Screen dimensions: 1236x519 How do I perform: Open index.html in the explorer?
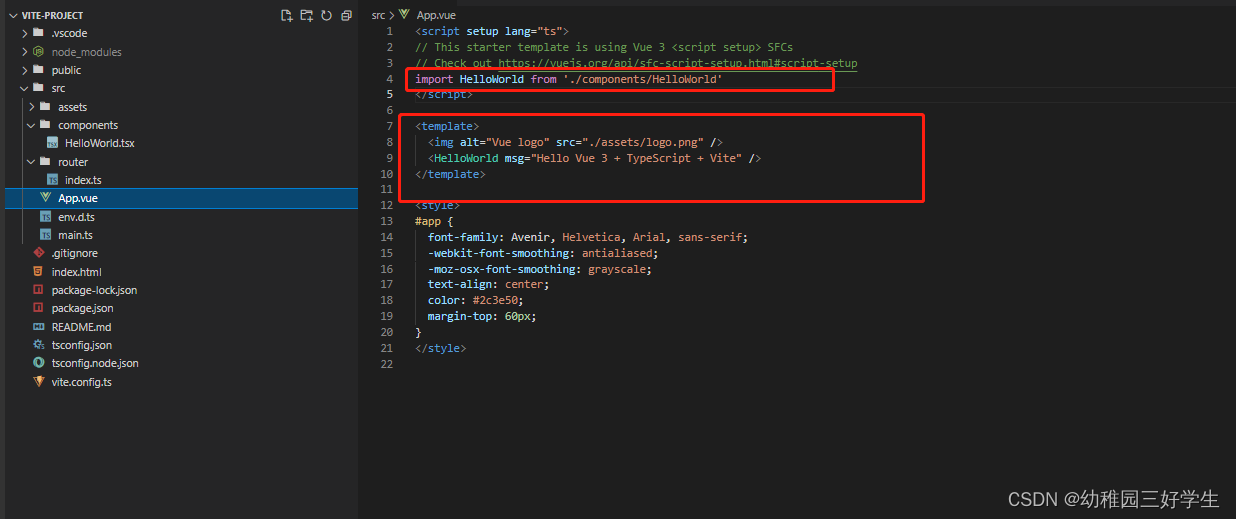(x=77, y=271)
